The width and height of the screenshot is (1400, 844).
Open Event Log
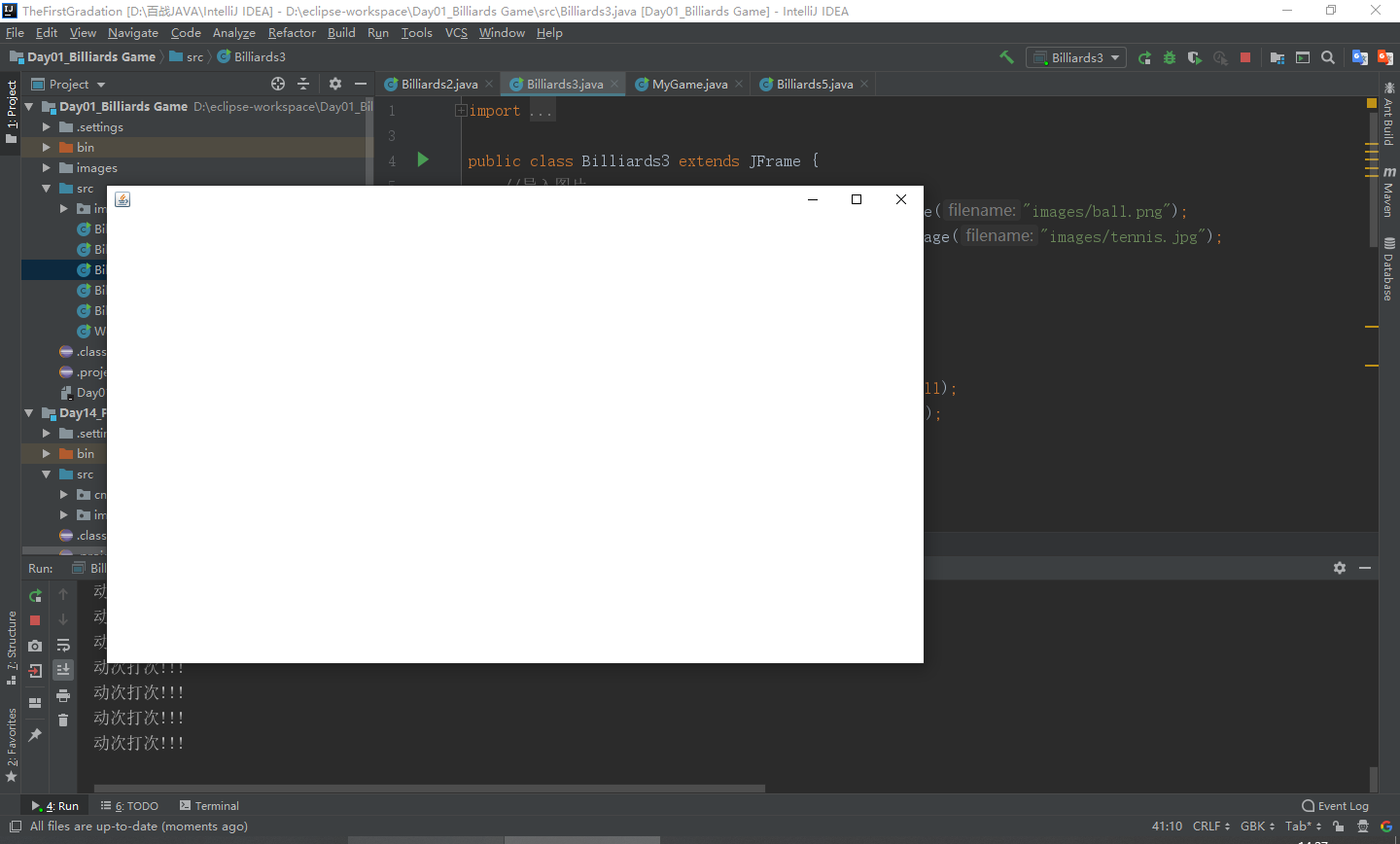(x=1335, y=806)
